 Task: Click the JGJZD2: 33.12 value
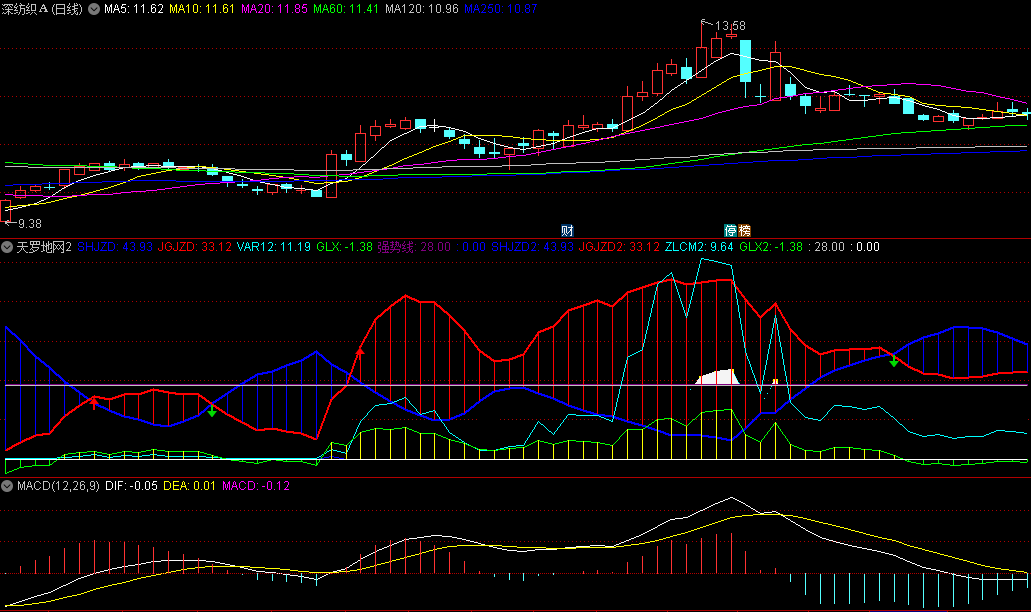point(619,247)
